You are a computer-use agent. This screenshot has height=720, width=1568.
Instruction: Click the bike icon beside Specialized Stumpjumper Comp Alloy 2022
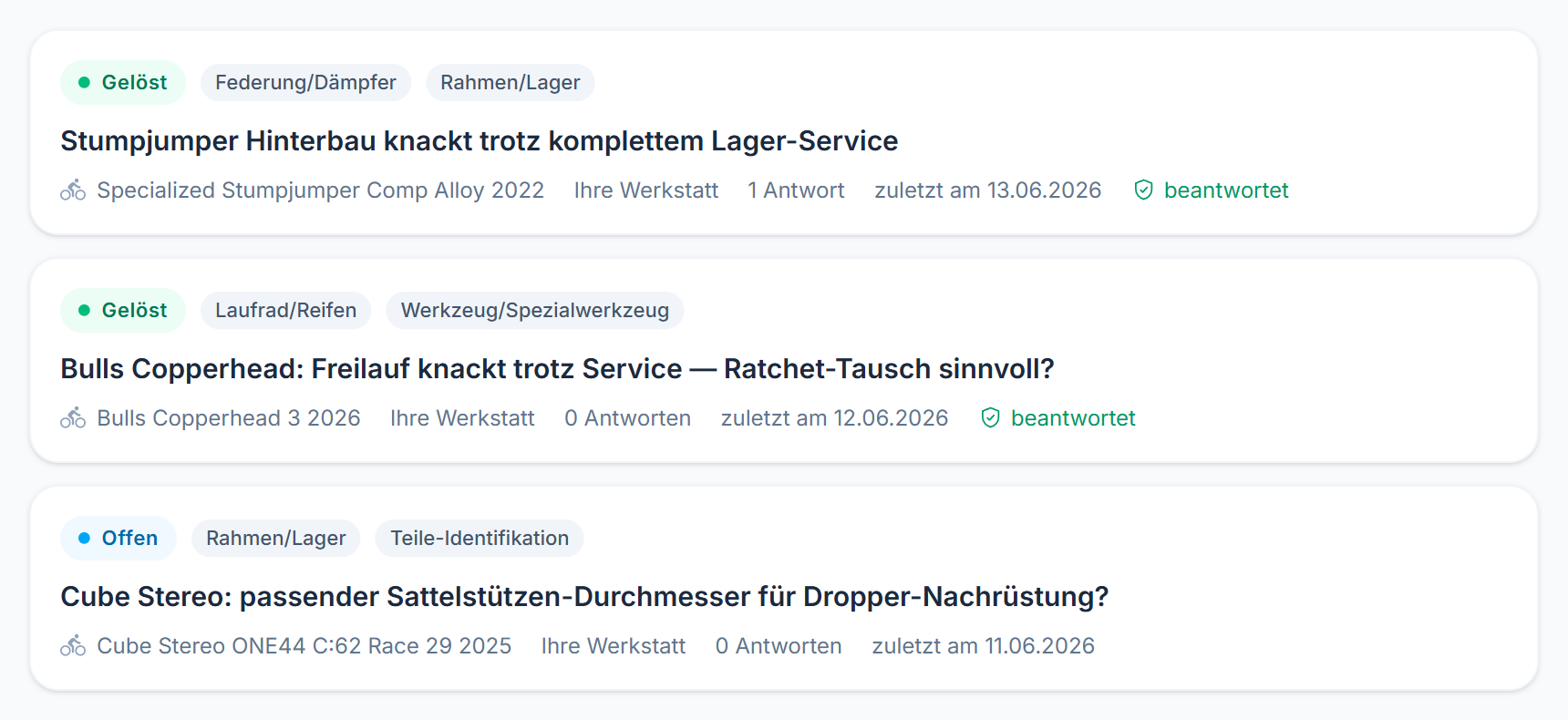[x=73, y=190]
